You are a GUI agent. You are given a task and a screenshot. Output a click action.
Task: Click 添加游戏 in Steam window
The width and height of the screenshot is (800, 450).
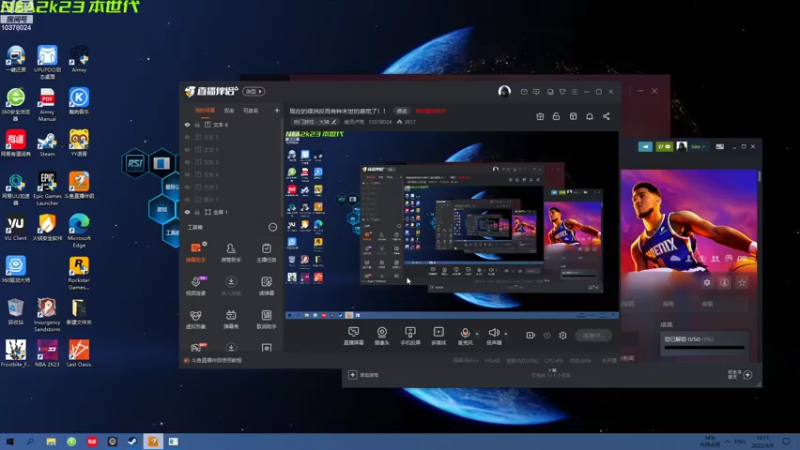(364, 375)
